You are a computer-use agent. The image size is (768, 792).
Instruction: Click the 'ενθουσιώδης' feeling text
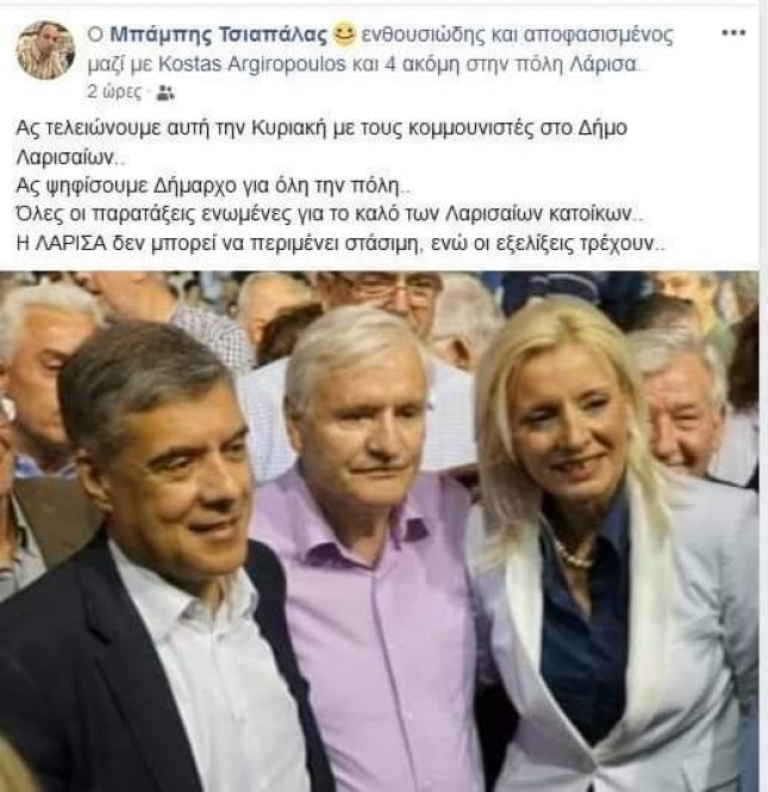coord(423,35)
